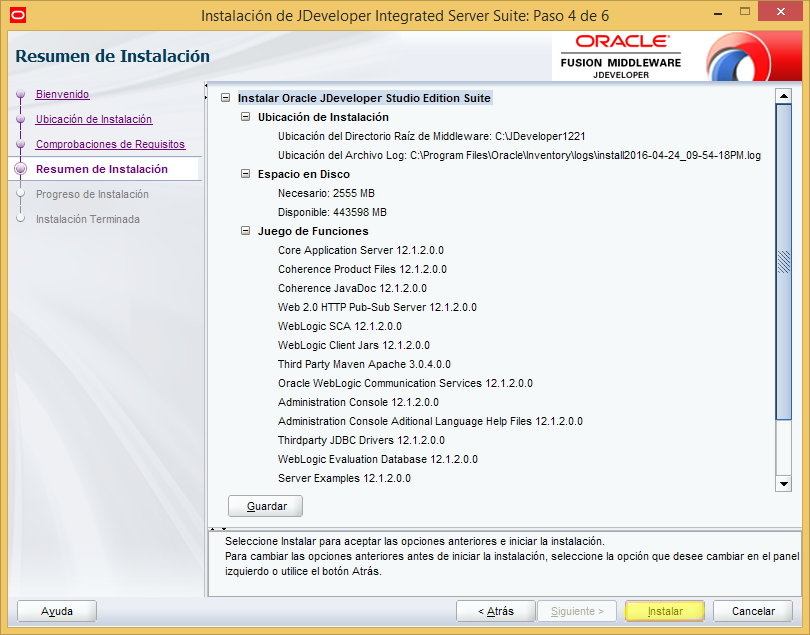
Task: Select Thirdparty JDBC Drivers 12.1.2.0.0 row
Action: pyautogui.click(x=361, y=440)
